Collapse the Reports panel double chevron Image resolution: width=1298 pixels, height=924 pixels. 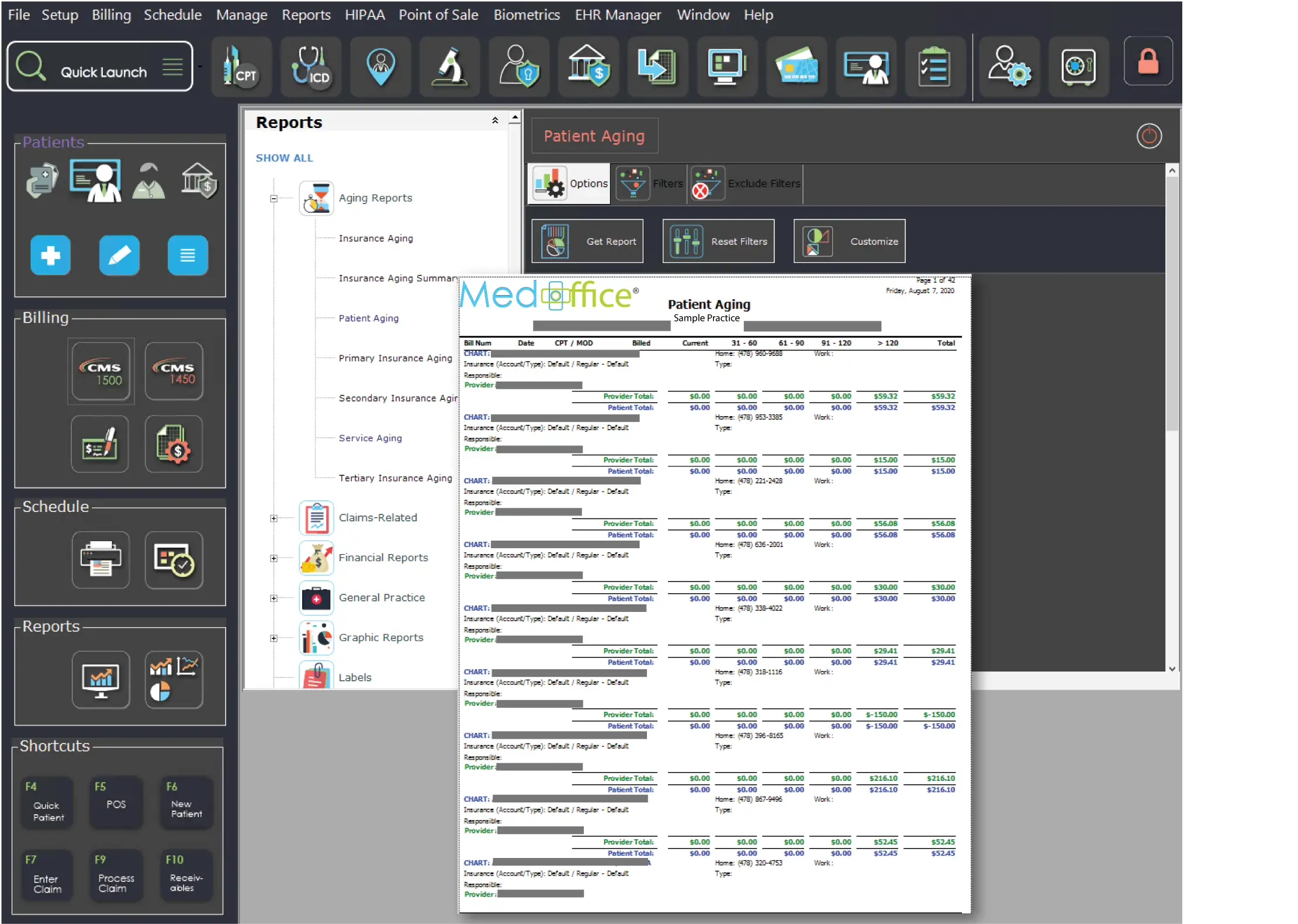[495, 120]
